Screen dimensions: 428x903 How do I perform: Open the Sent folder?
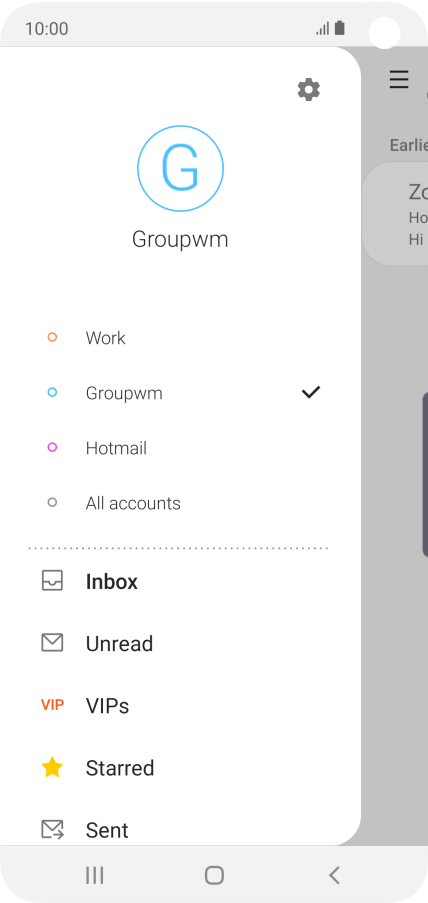(x=180, y=830)
